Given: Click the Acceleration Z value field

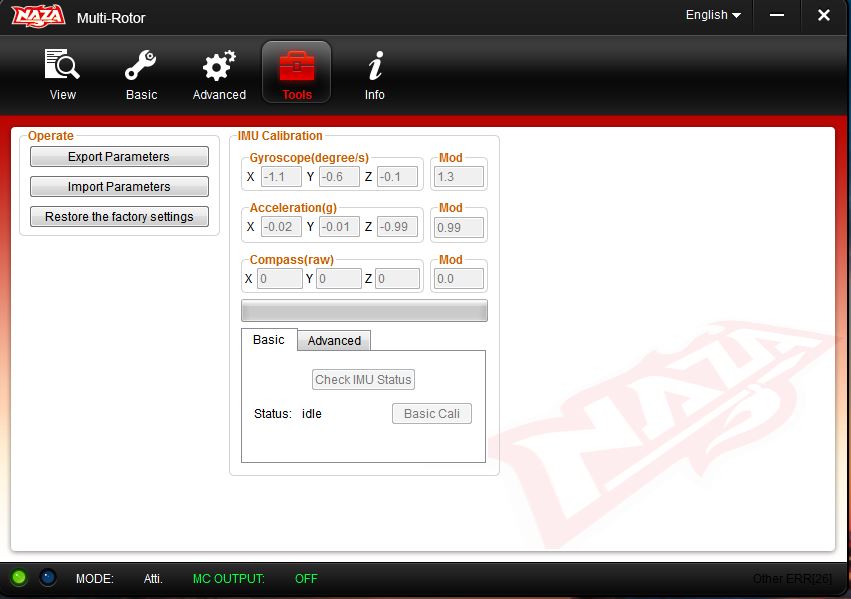Looking at the screenshot, I should (397, 227).
